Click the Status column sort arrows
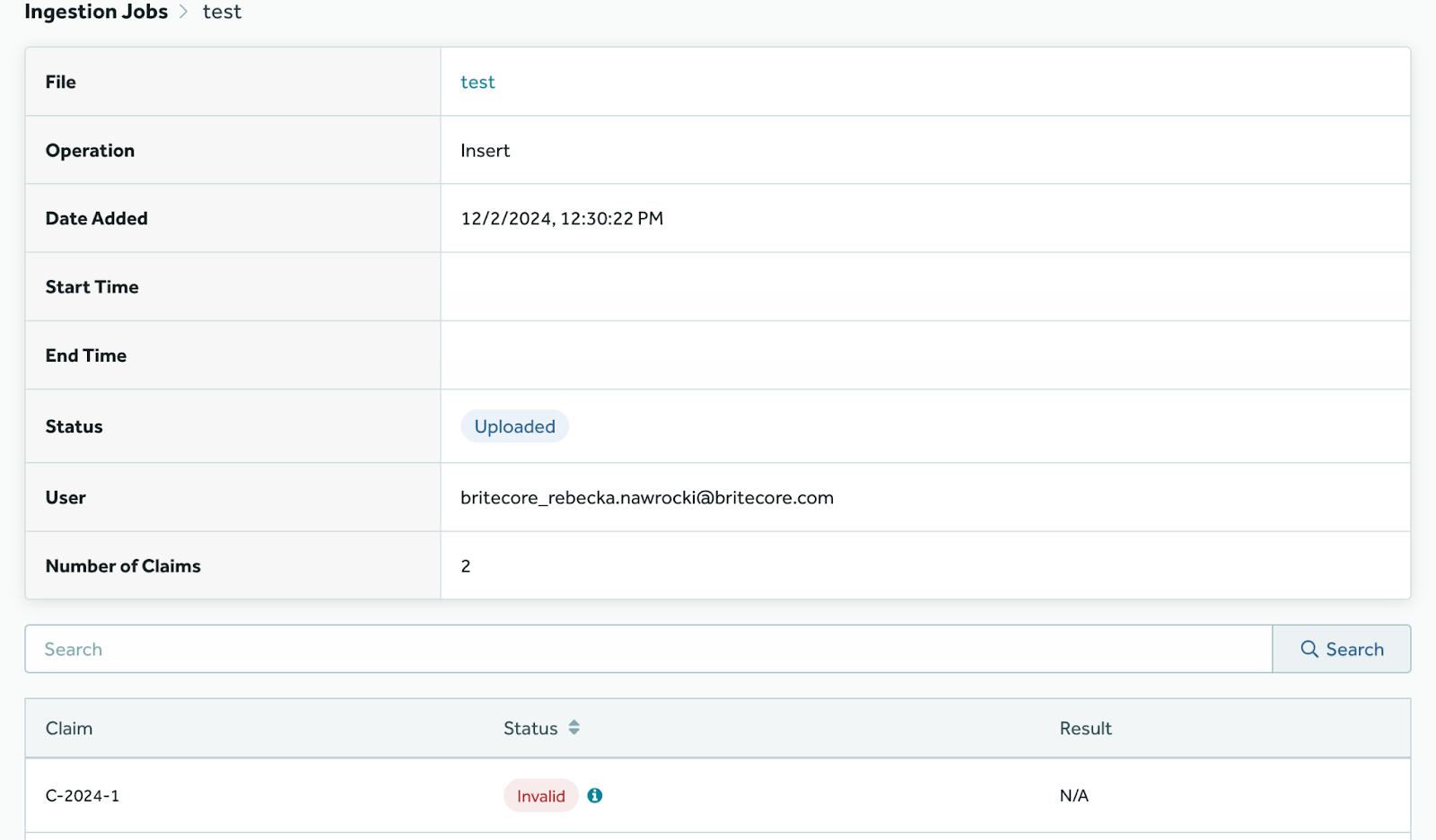 (x=574, y=728)
